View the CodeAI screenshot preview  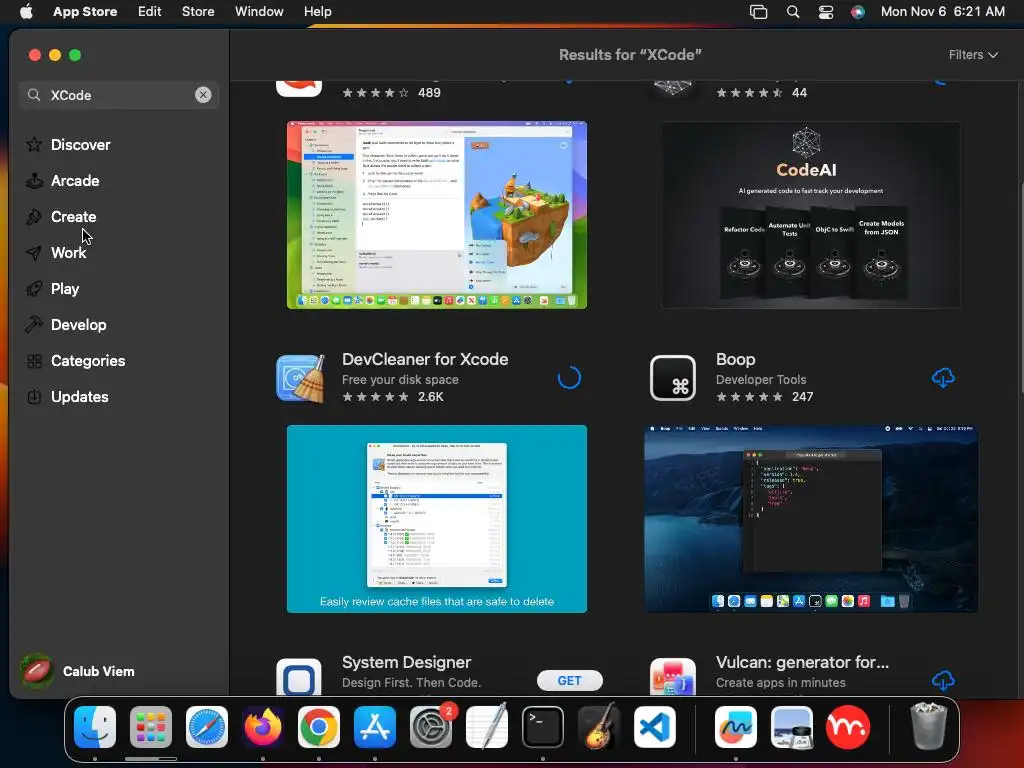[x=810, y=215]
